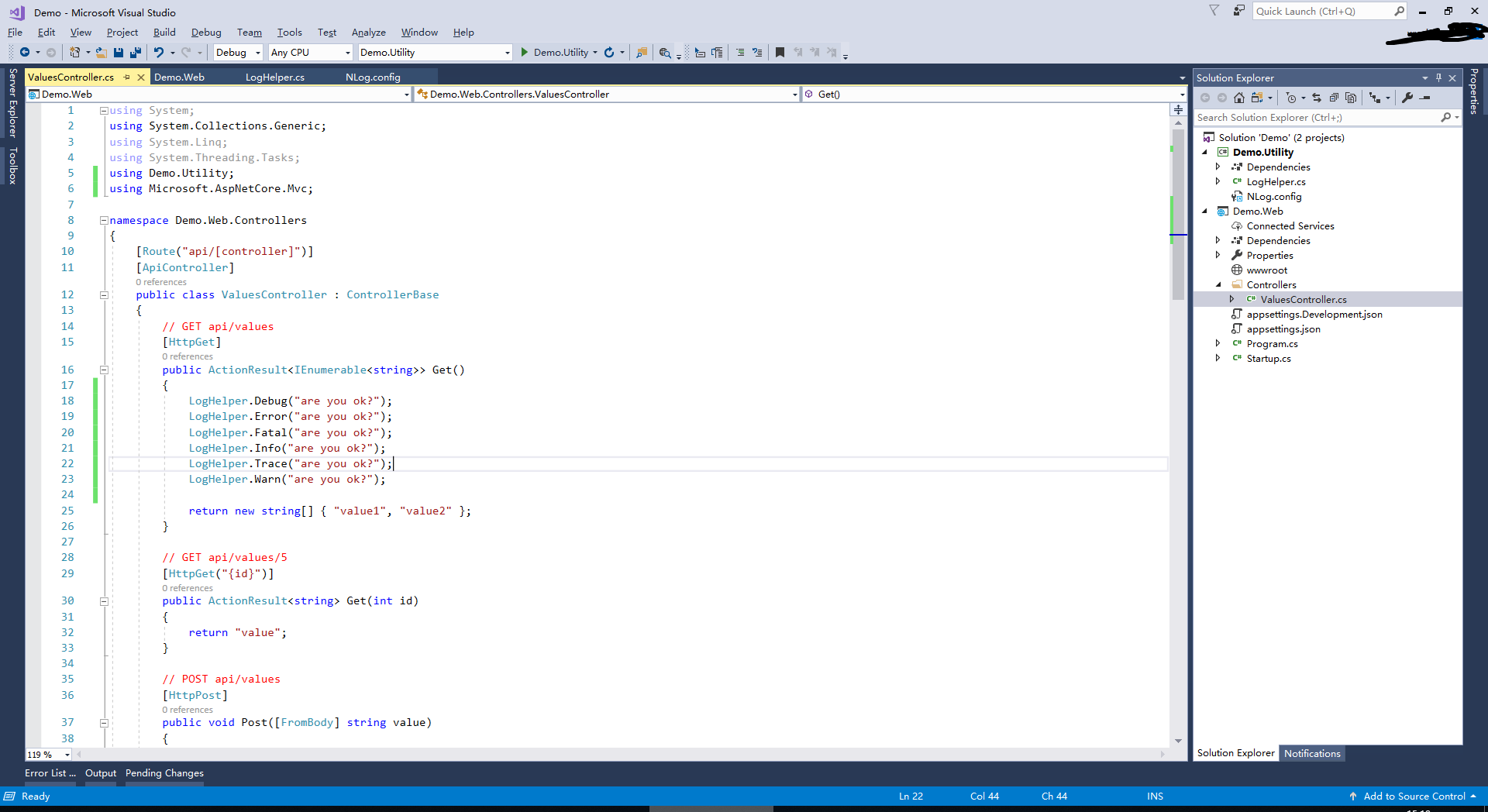Select the NLog.config file in Solution Explorer
Screen dimensions: 1488x812
(x=1274, y=197)
